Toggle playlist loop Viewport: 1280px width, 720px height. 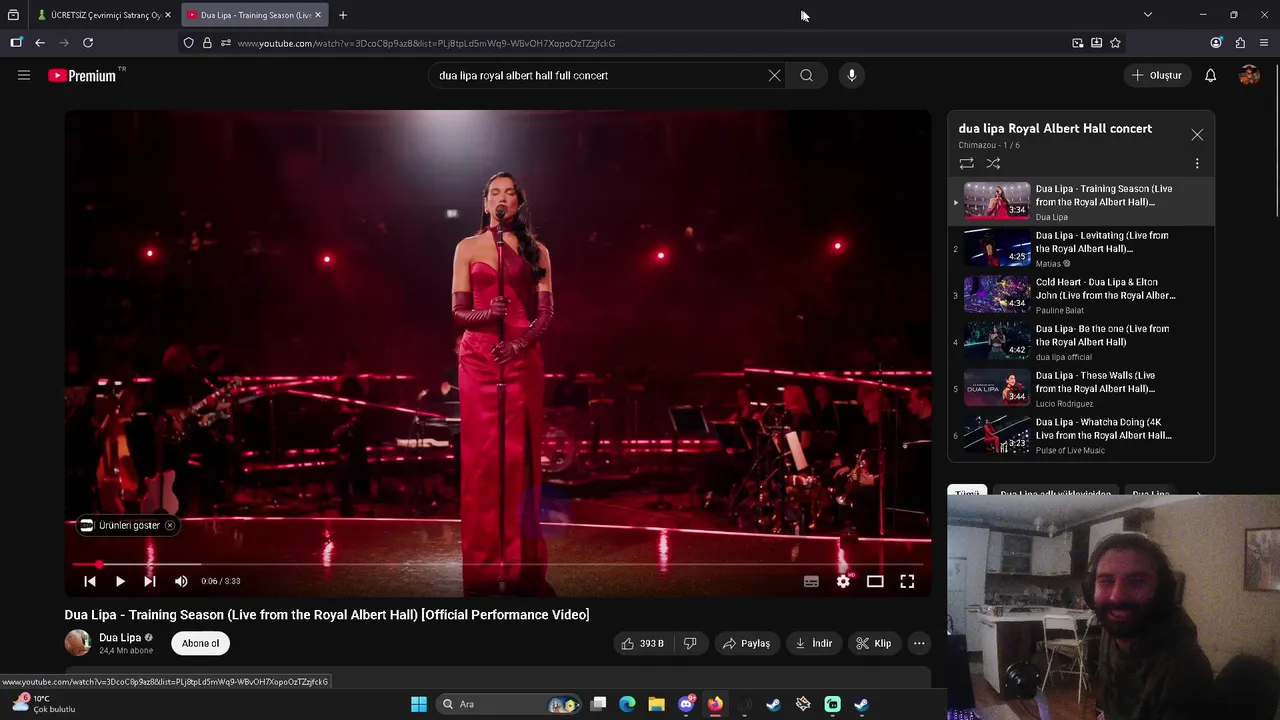tap(966, 163)
